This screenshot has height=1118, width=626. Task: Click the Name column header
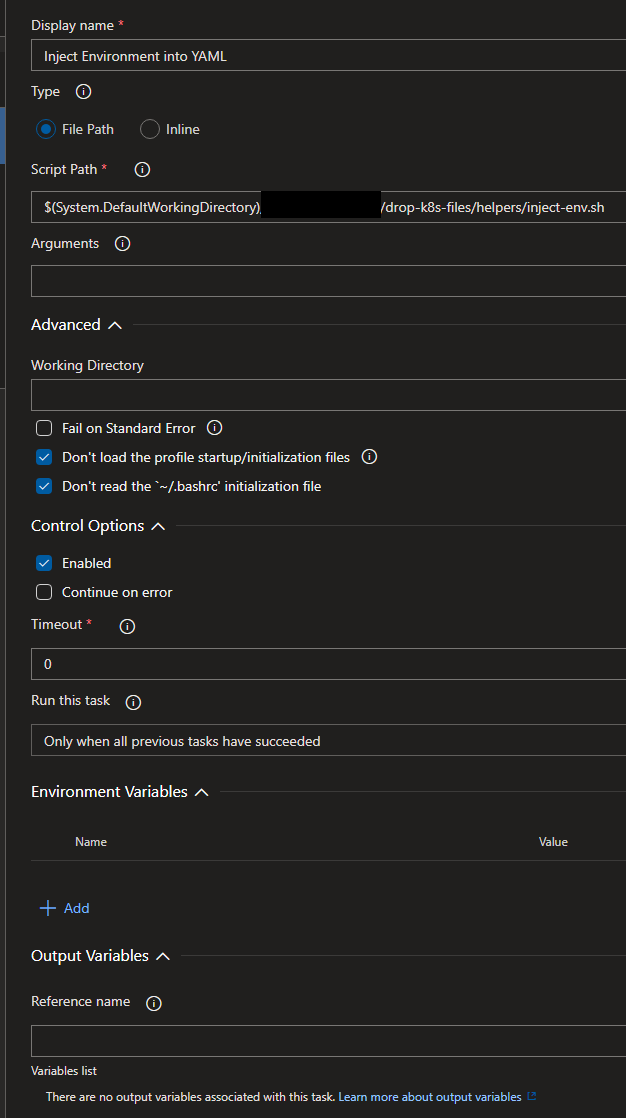tap(91, 842)
